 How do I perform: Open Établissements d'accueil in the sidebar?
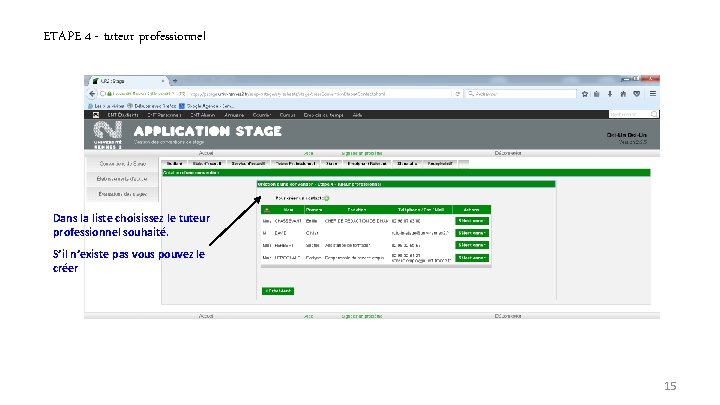[x=123, y=179]
